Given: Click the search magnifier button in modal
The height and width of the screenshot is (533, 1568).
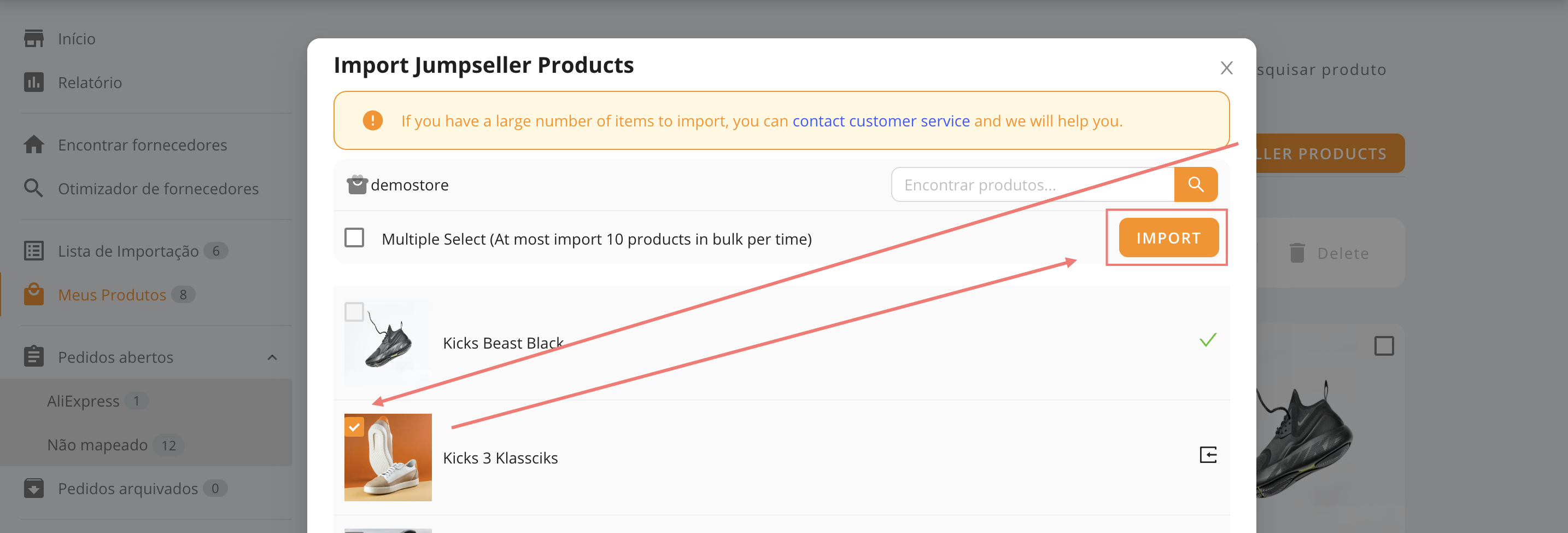Looking at the screenshot, I should click(1195, 184).
